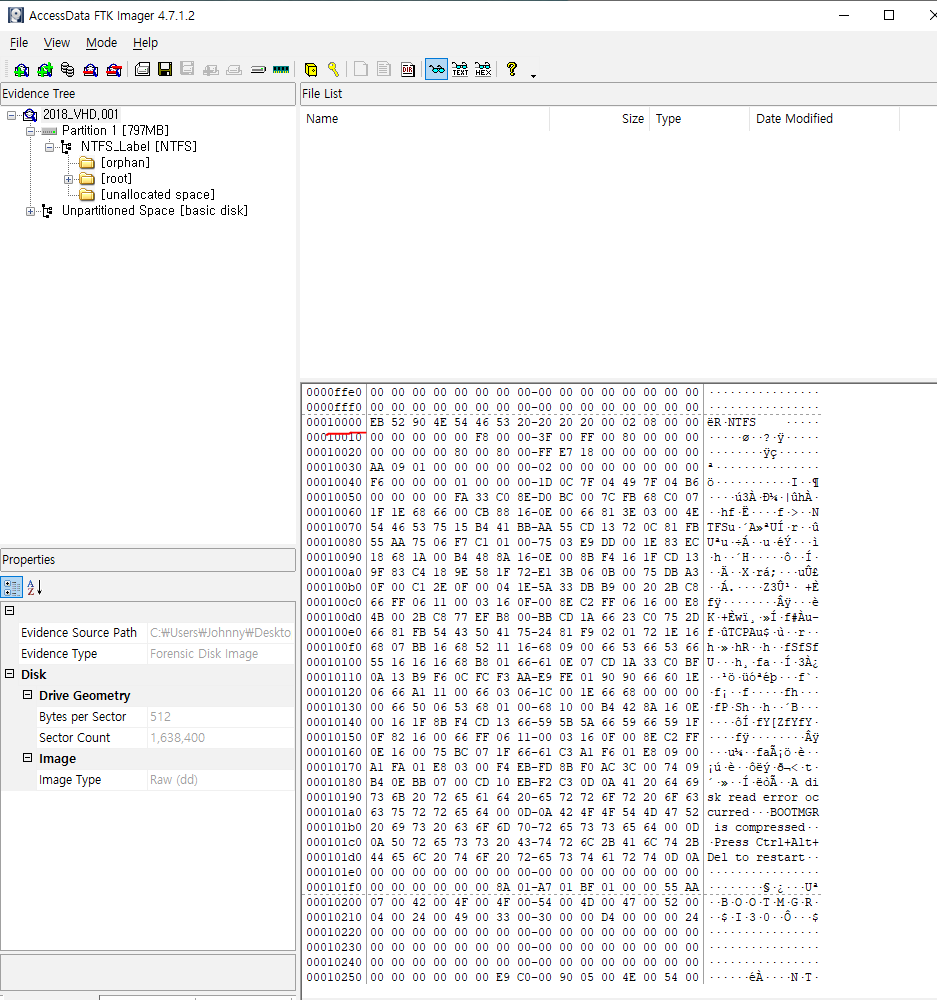The width and height of the screenshot is (937, 1000).
Task: Collapse the top unnamed properties section
Action: [10, 611]
